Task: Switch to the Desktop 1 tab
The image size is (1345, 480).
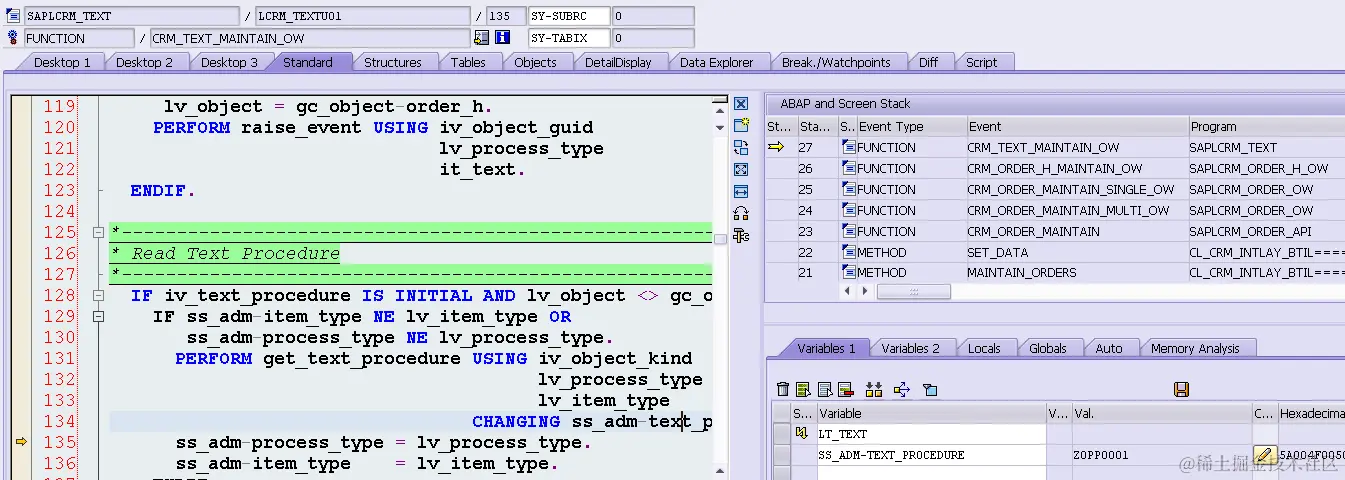Action: point(62,62)
